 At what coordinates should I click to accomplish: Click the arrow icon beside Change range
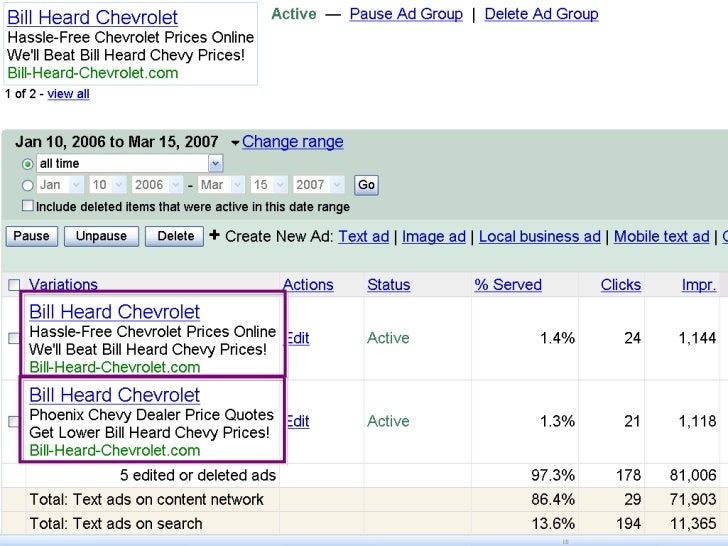(235, 143)
